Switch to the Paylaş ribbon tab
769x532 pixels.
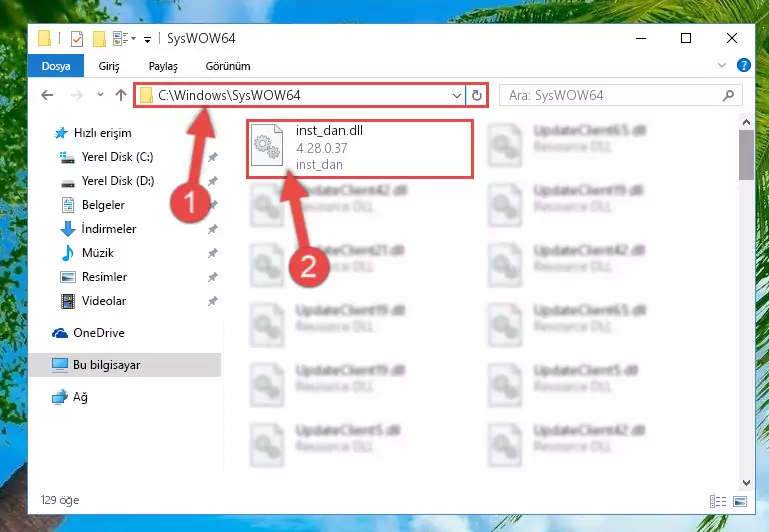[x=163, y=66]
